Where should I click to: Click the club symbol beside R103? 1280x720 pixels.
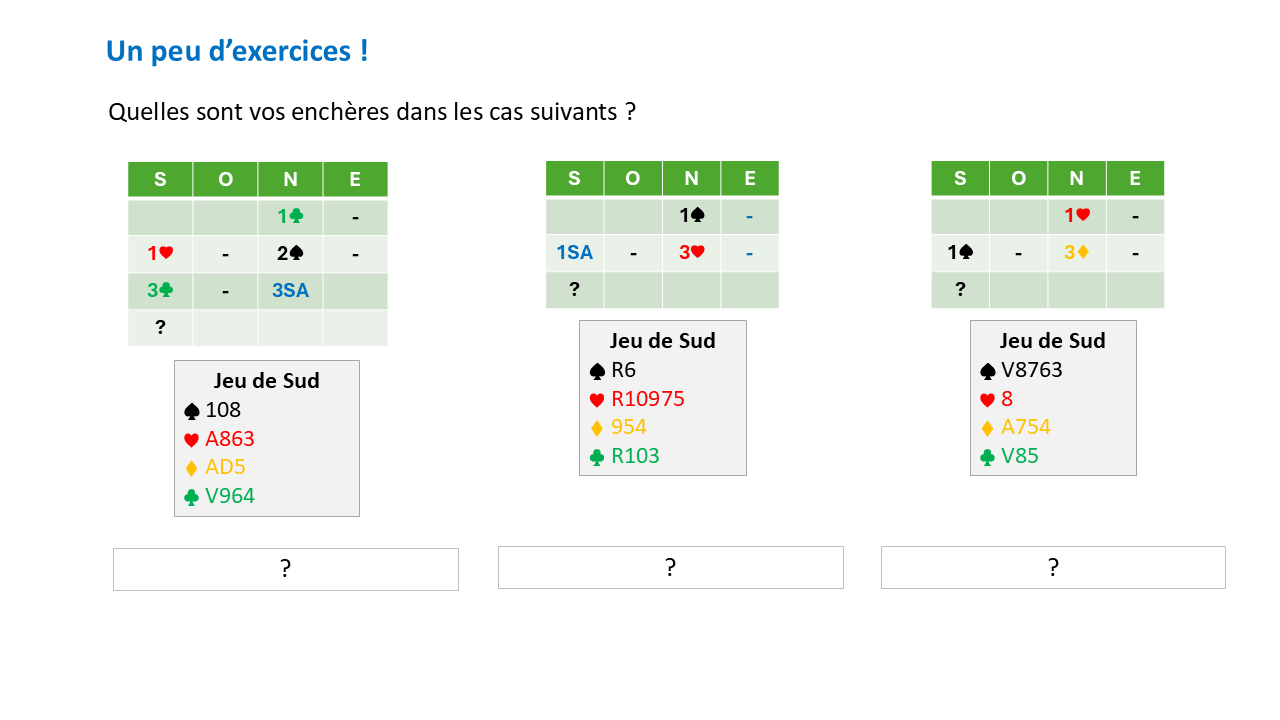[598, 457]
